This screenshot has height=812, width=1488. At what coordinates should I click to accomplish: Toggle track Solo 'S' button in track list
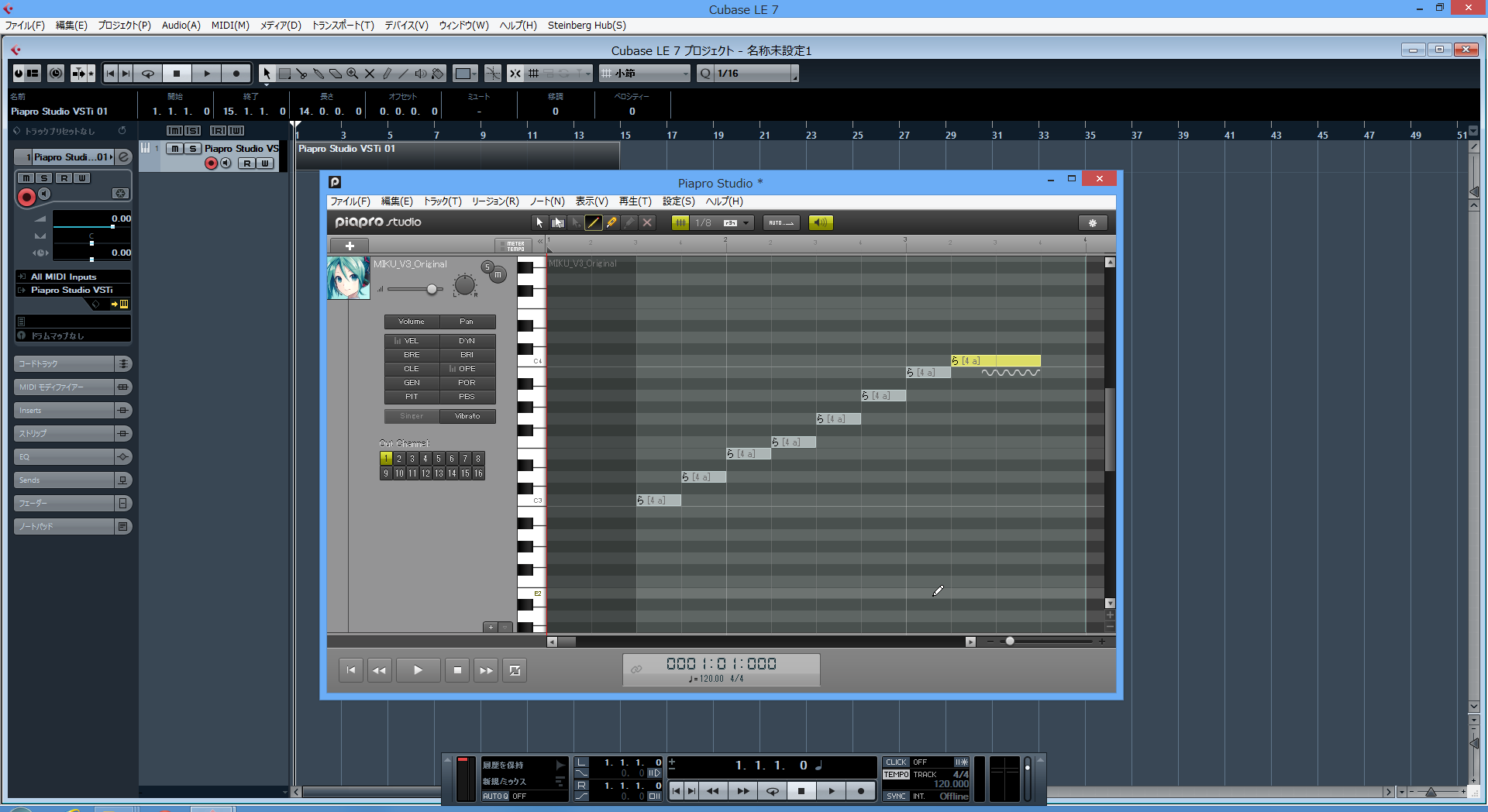tap(193, 149)
